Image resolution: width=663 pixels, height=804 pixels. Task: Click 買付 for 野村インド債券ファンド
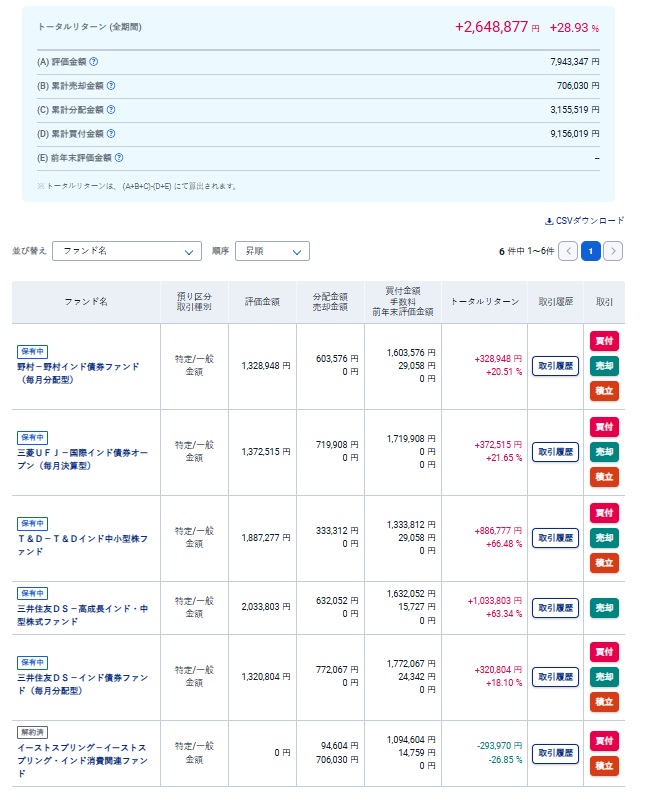[x=604, y=341]
